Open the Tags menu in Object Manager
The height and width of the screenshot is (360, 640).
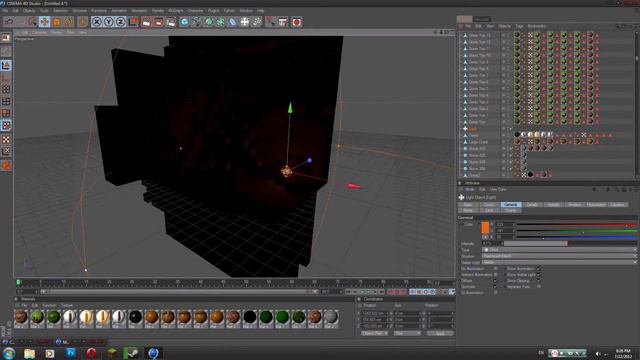pos(519,26)
